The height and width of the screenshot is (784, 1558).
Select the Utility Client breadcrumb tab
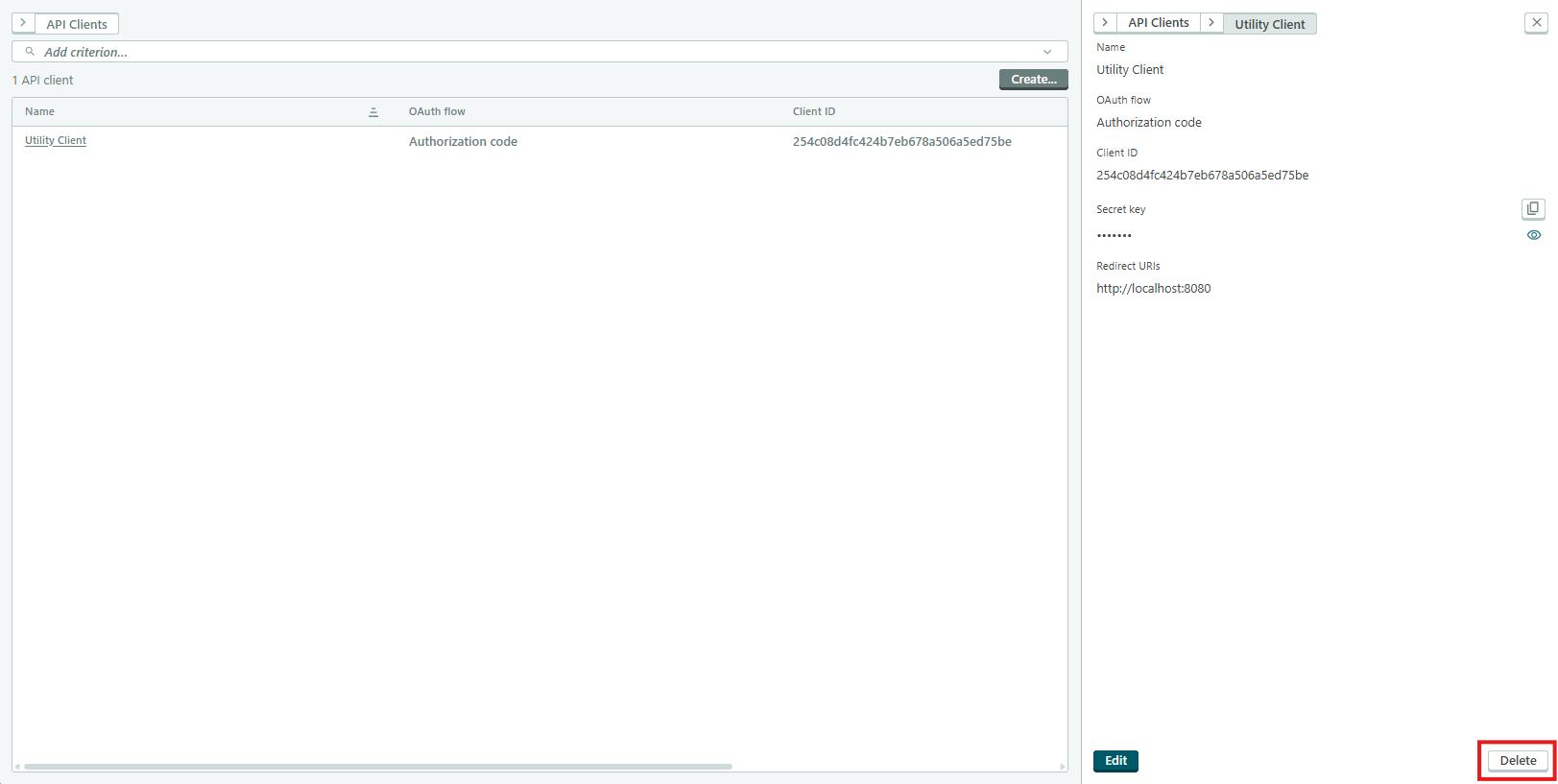(1269, 24)
